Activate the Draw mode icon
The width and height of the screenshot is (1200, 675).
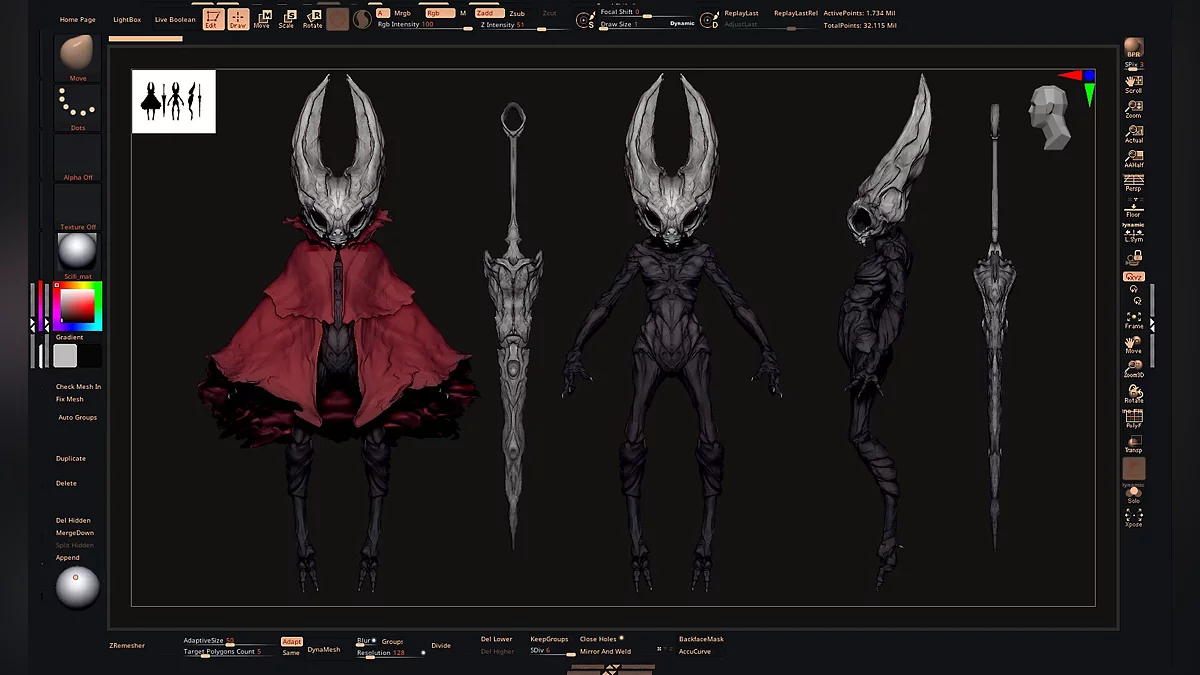click(x=238, y=19)
